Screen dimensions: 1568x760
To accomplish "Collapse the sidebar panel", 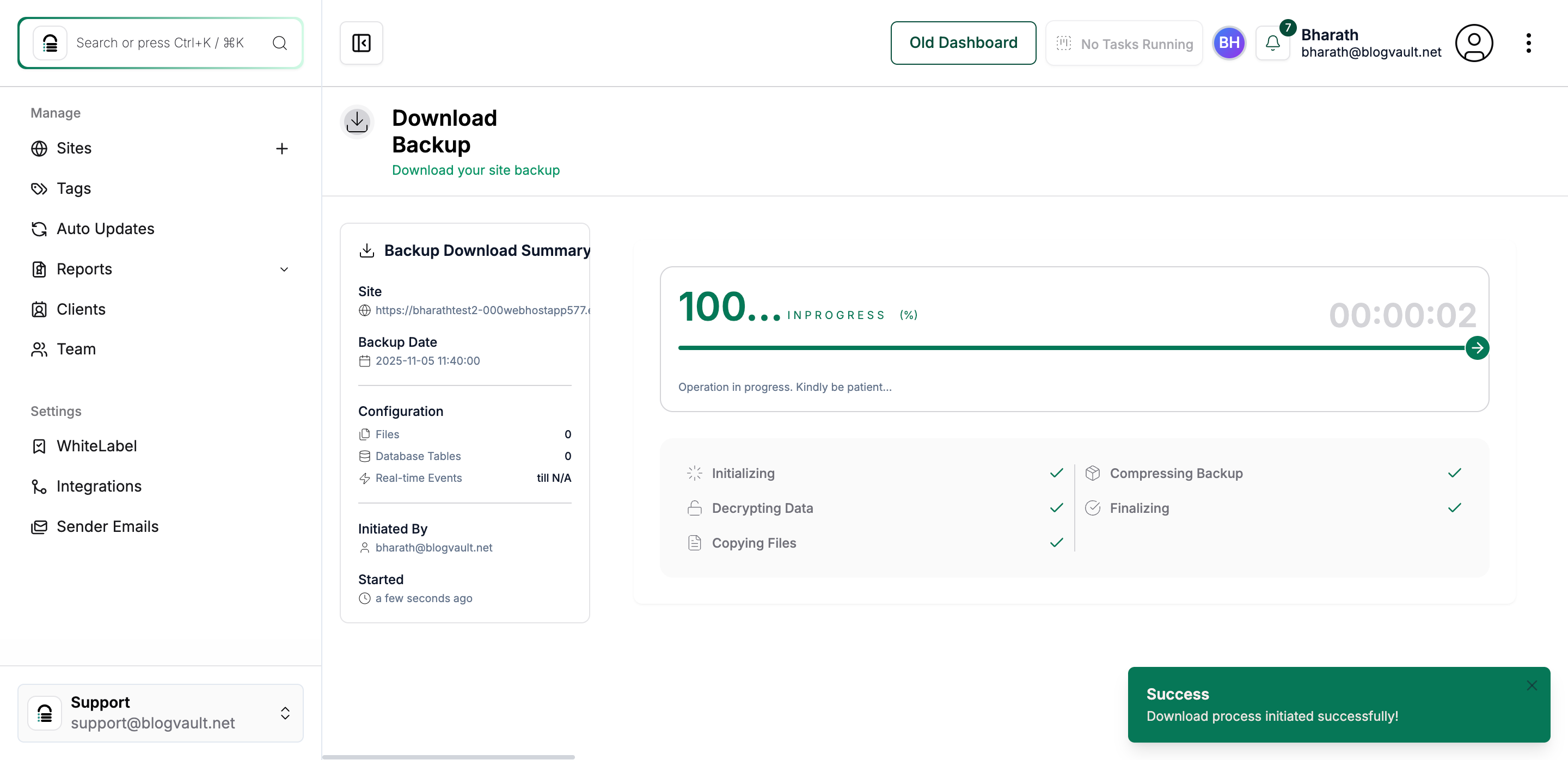I will click(361, 42).
